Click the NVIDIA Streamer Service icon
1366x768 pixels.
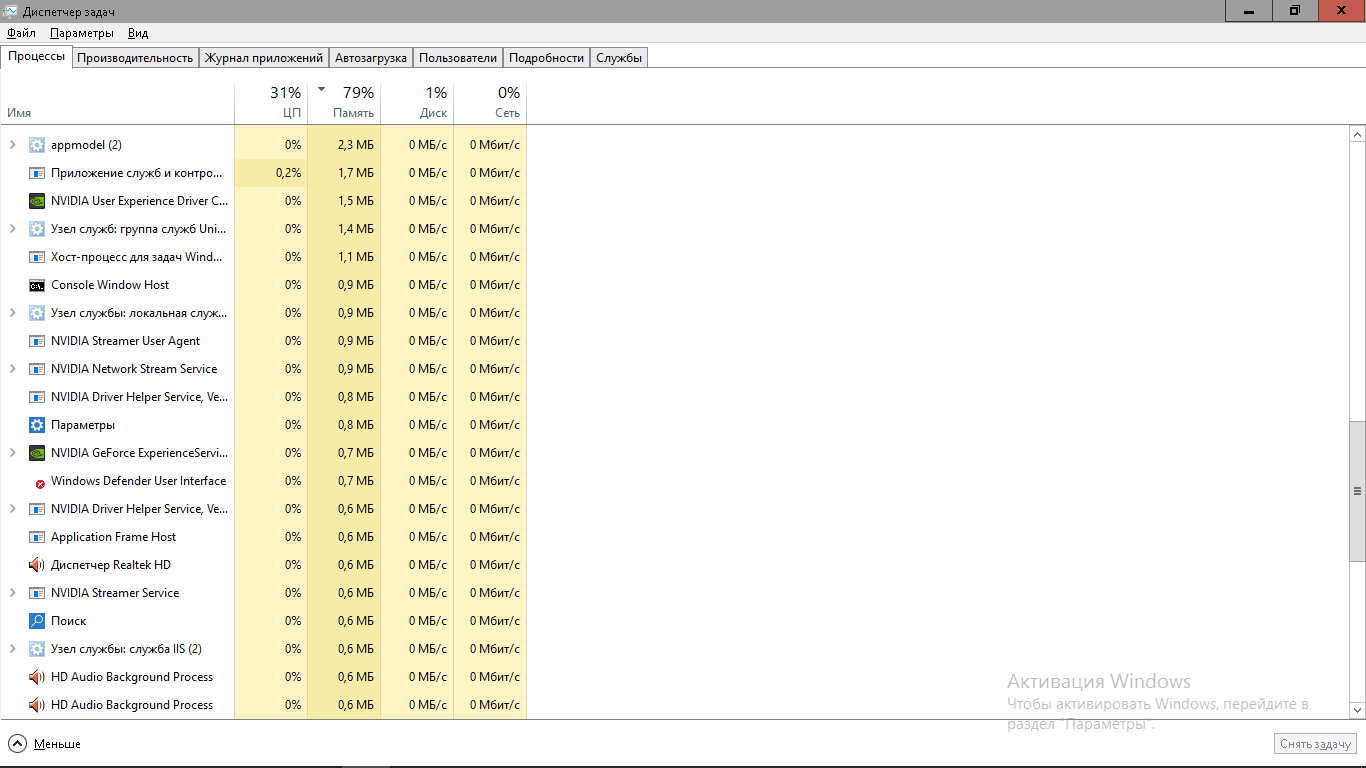click(37, 593)
